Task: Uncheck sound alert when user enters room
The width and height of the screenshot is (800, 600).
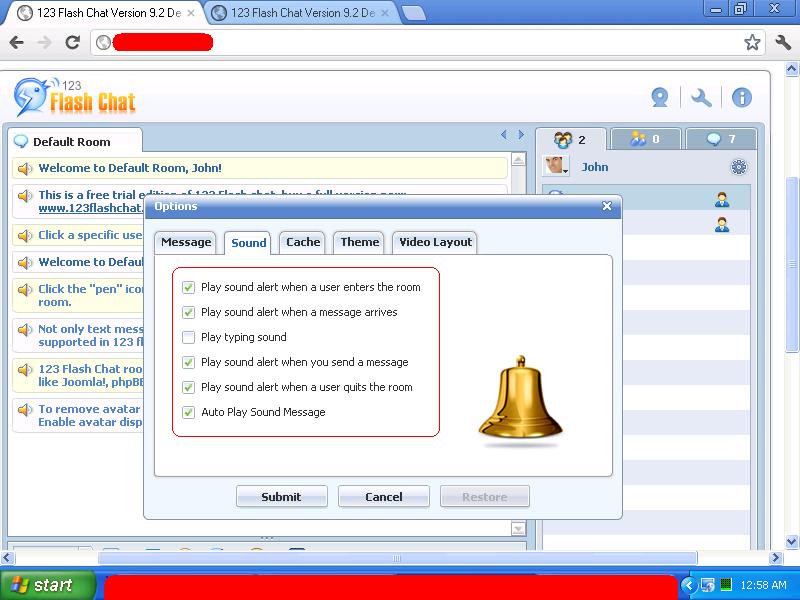Action: click(x=188, y=287)
